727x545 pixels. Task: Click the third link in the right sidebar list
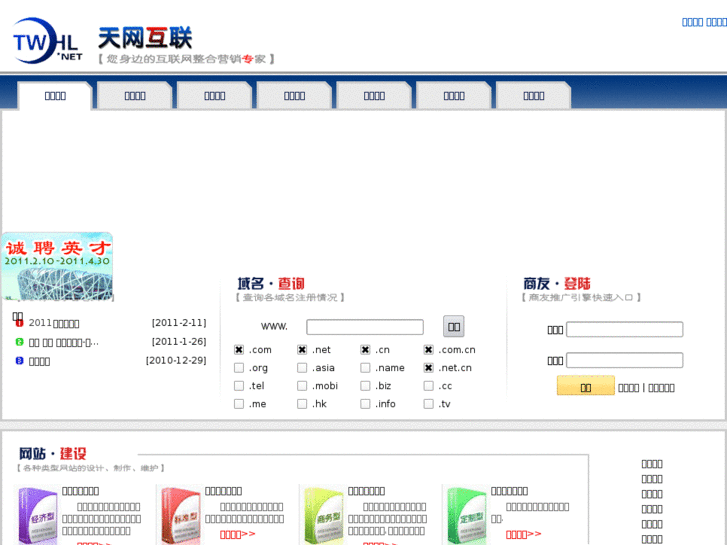[x=652, y=494]
